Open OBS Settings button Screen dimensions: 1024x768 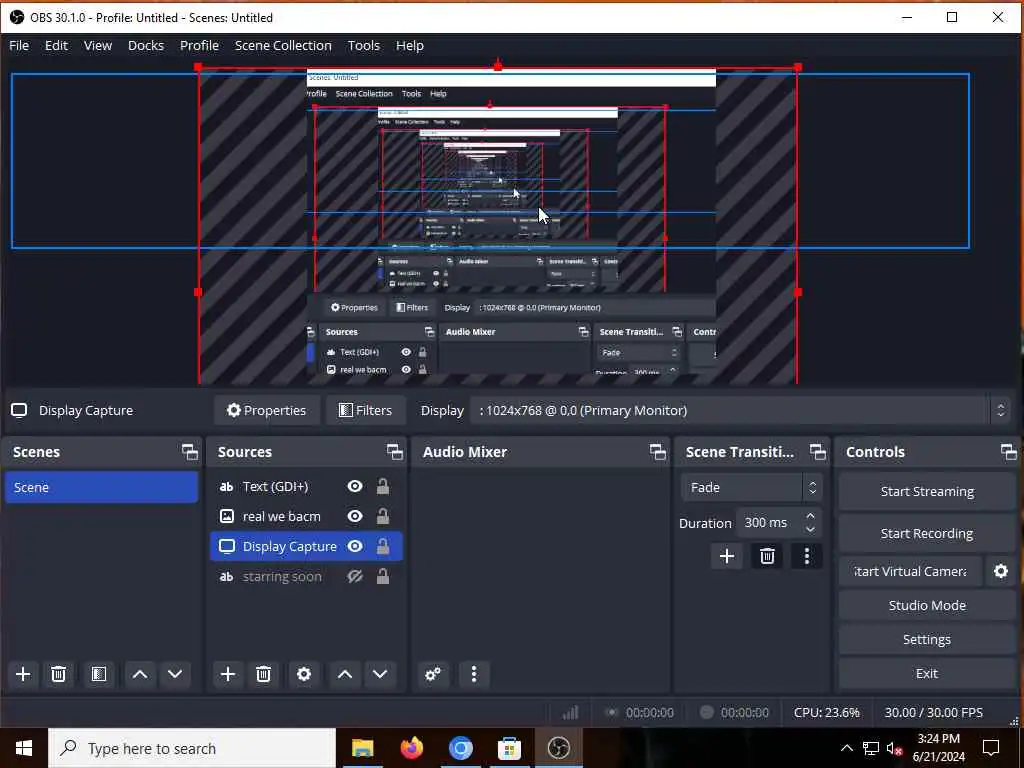[927, 639]
